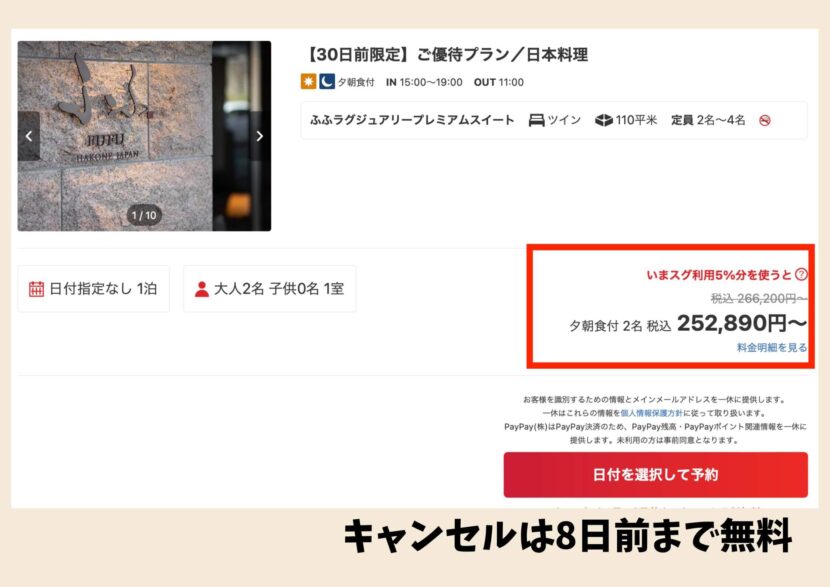
Task: Click the ふふラグジュアリープレミアムスイート room name
Action: point(412,120)
